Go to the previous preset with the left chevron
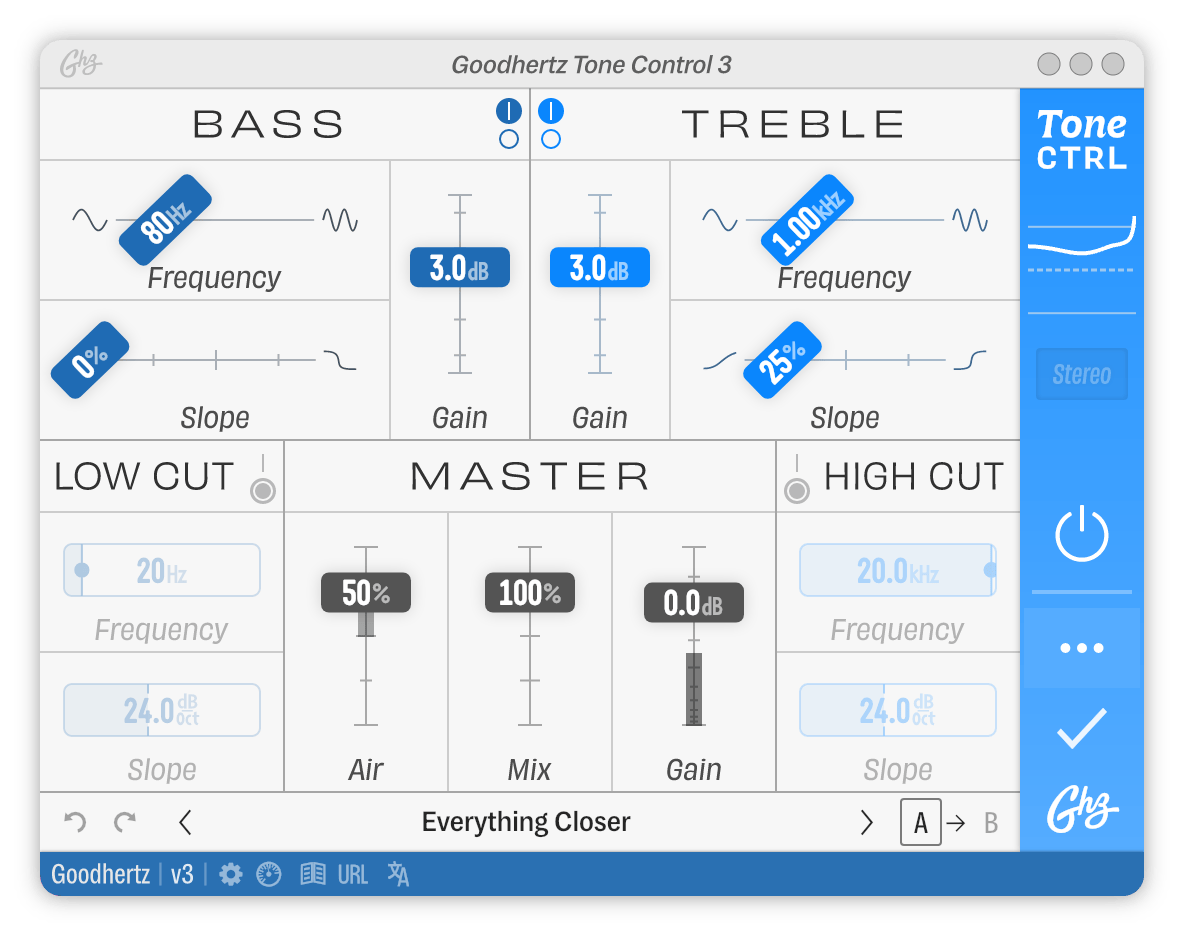1184x936 pixels. [x=186, y=822]
